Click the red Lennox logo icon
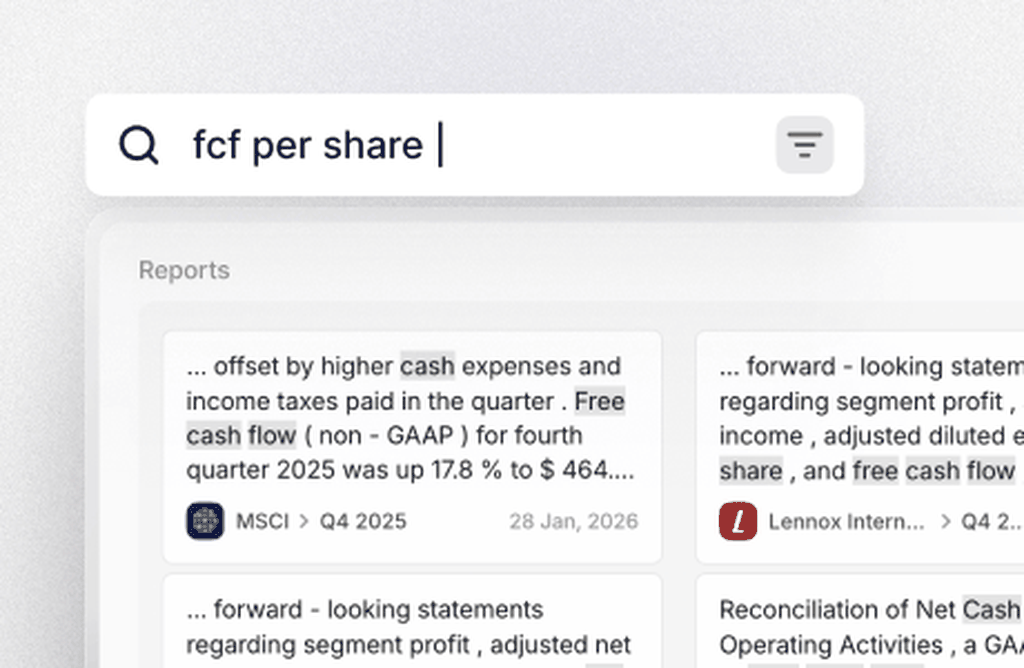 [x=738, y=521]
